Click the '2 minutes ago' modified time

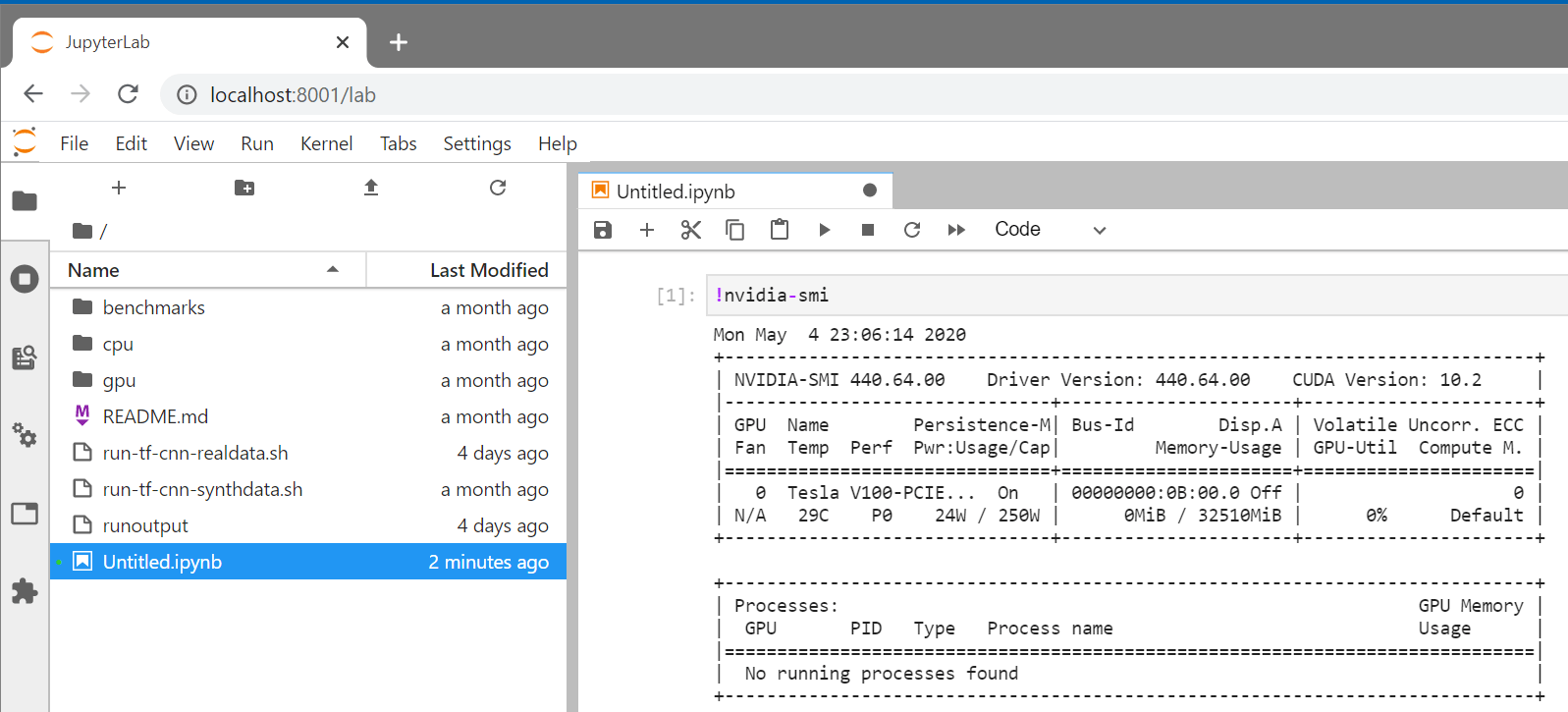click(x=488, y=562)
